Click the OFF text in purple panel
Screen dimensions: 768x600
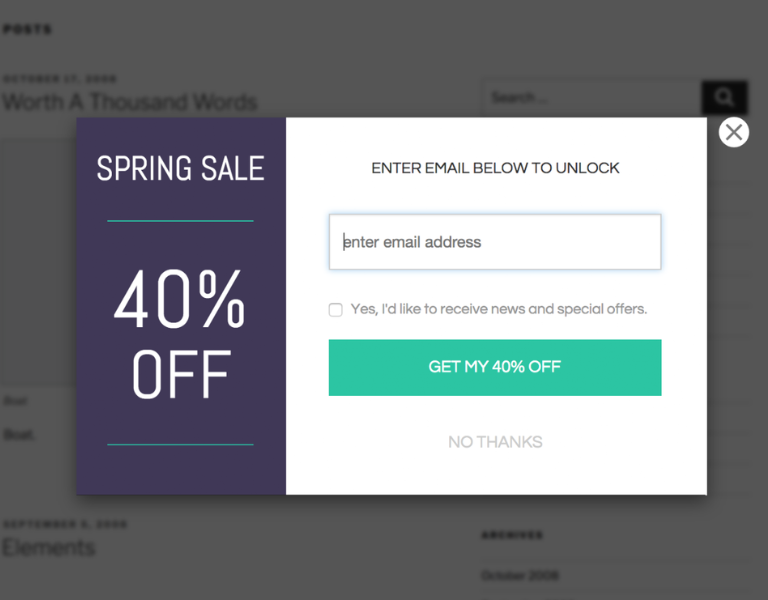tap(181, 374)
